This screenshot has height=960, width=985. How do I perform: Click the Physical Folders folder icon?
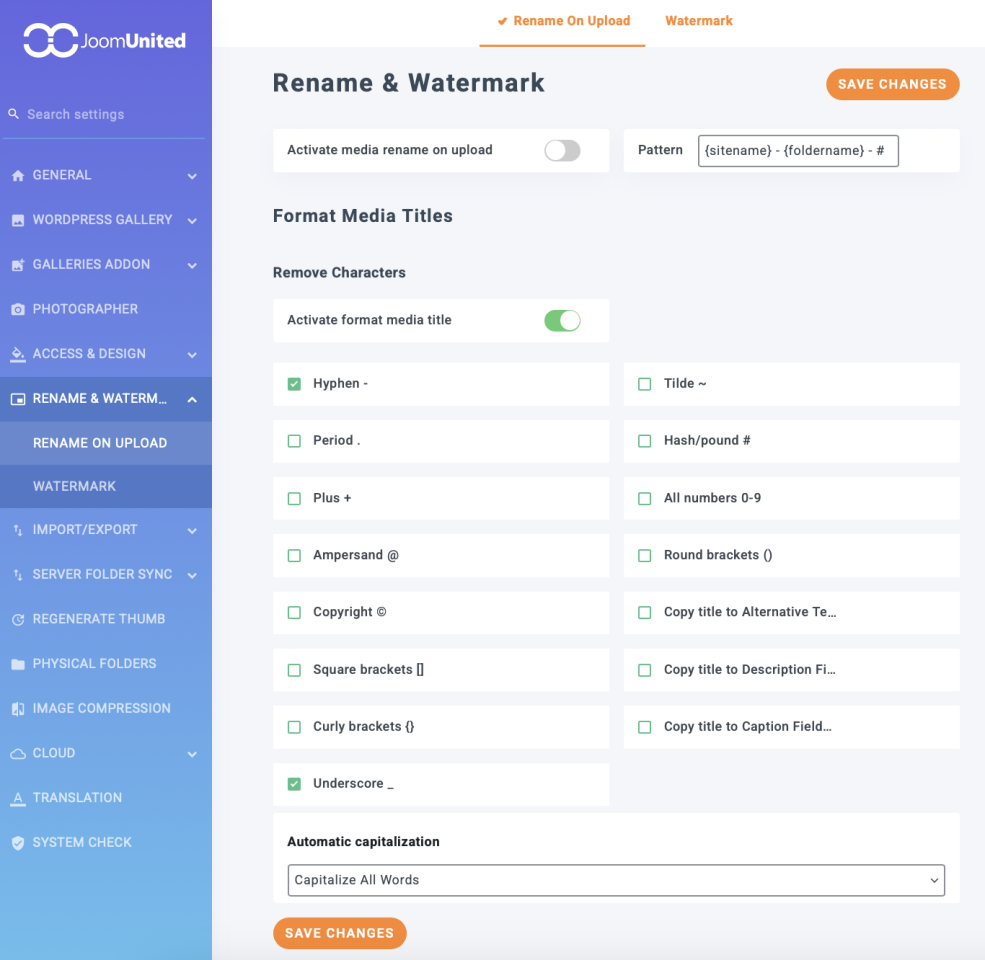[x=18, y=664]
